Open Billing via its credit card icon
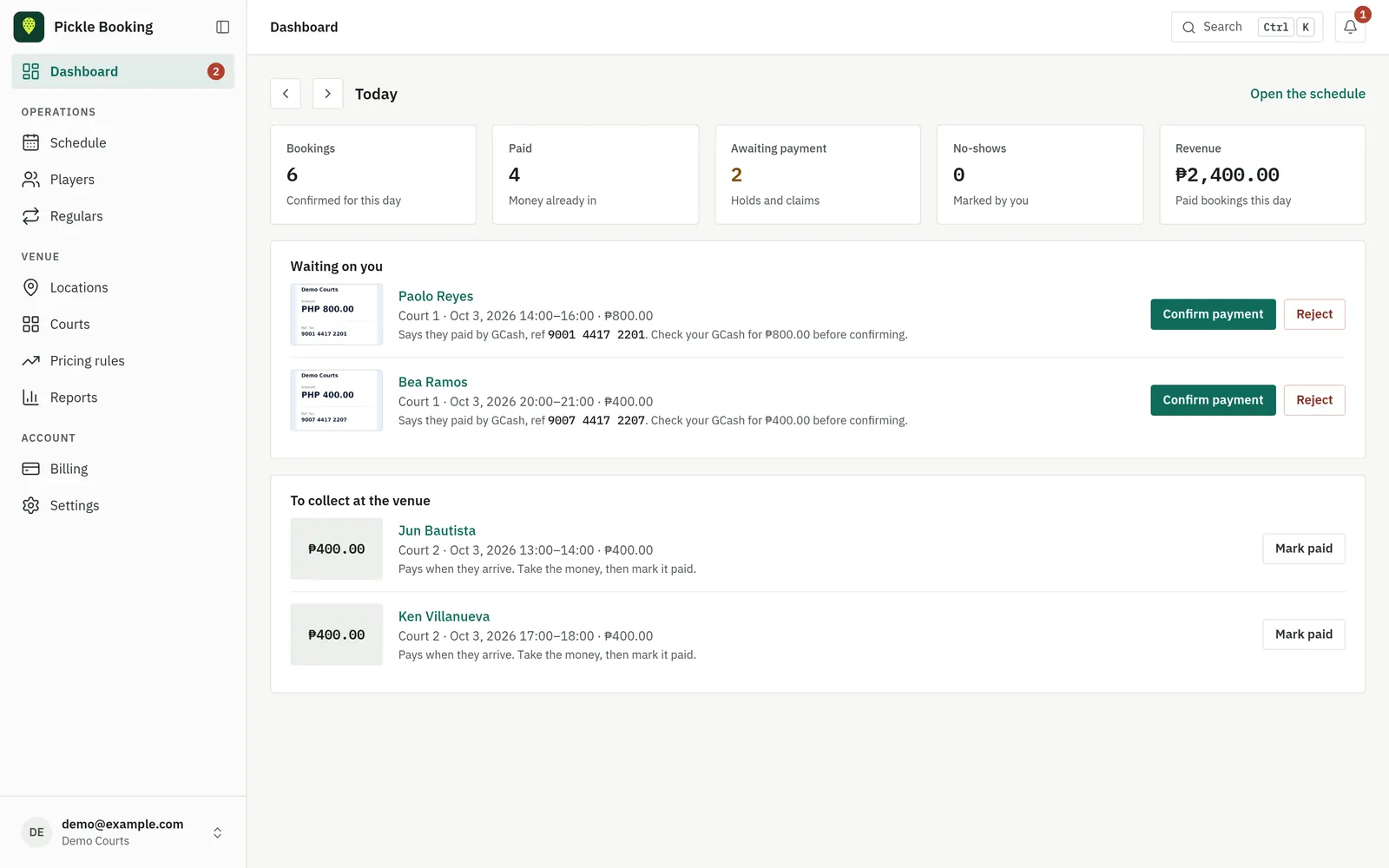 pyautogui.click(x=31, y=469)
